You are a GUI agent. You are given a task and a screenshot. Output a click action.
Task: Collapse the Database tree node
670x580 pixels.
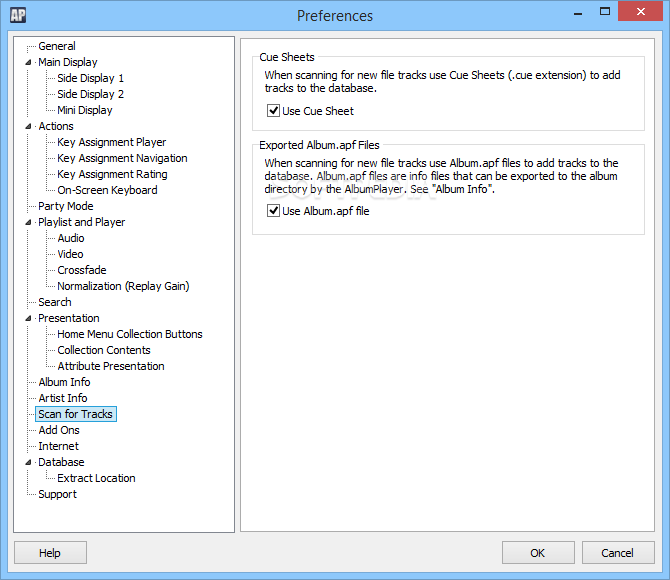(x=28, y=462)
